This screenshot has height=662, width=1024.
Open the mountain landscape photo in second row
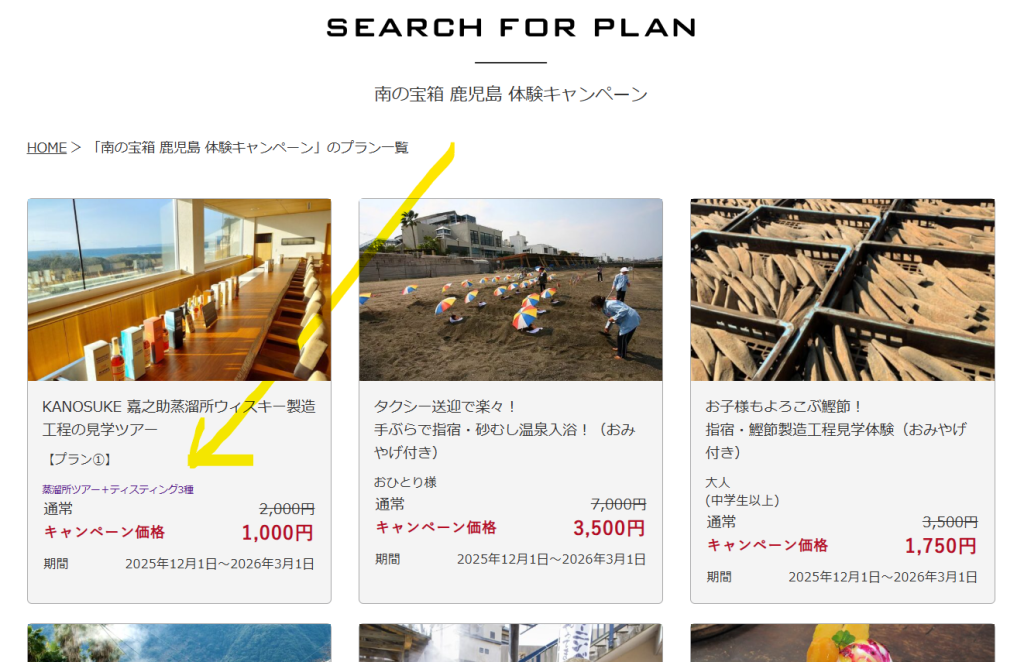(x=179, y=643)
